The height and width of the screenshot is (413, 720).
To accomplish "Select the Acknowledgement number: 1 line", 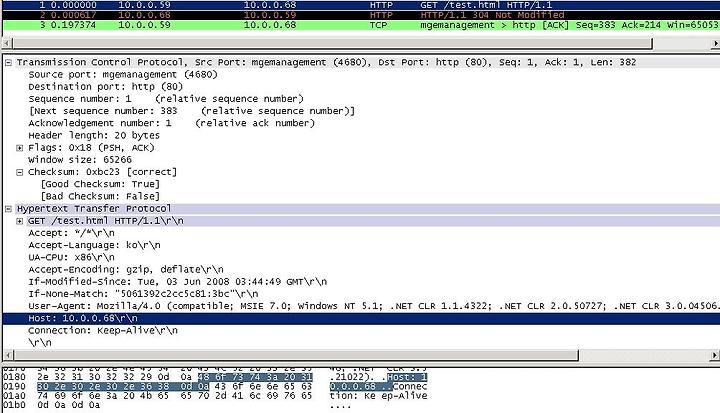I will tap(172, 123).
